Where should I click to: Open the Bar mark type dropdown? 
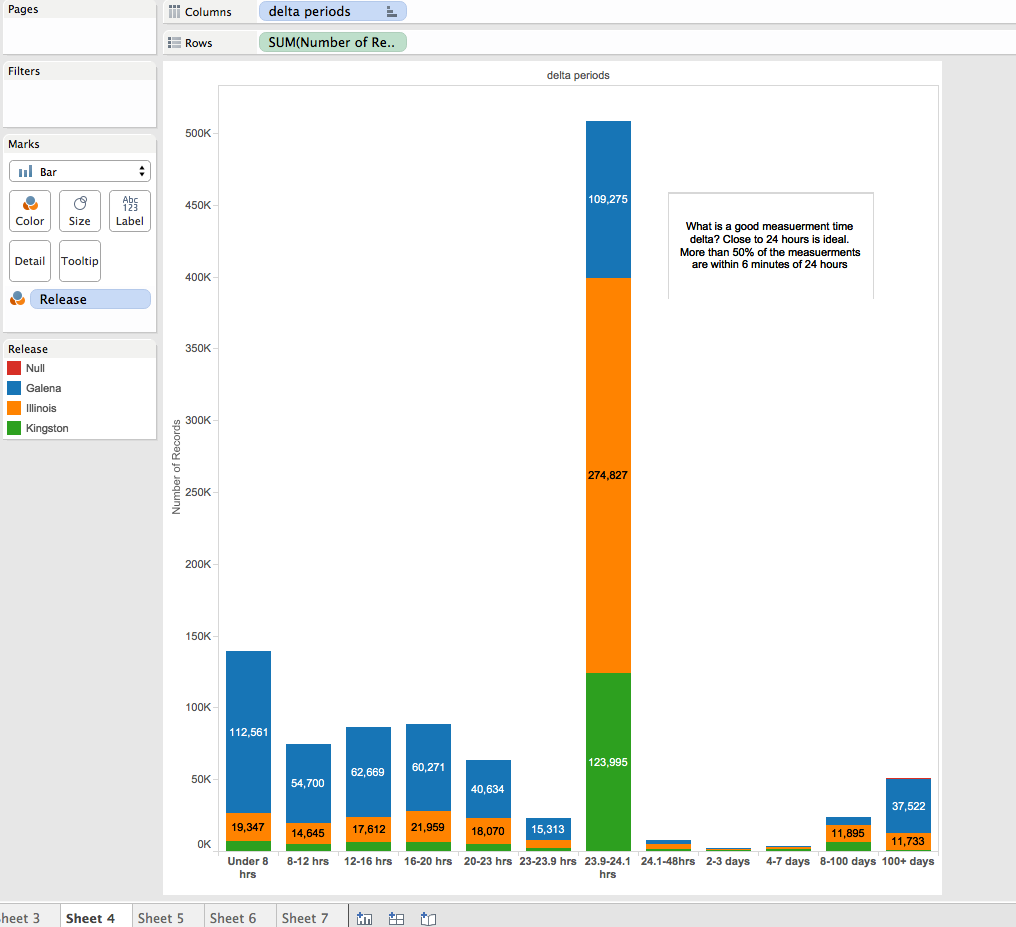tap(80, 172)
